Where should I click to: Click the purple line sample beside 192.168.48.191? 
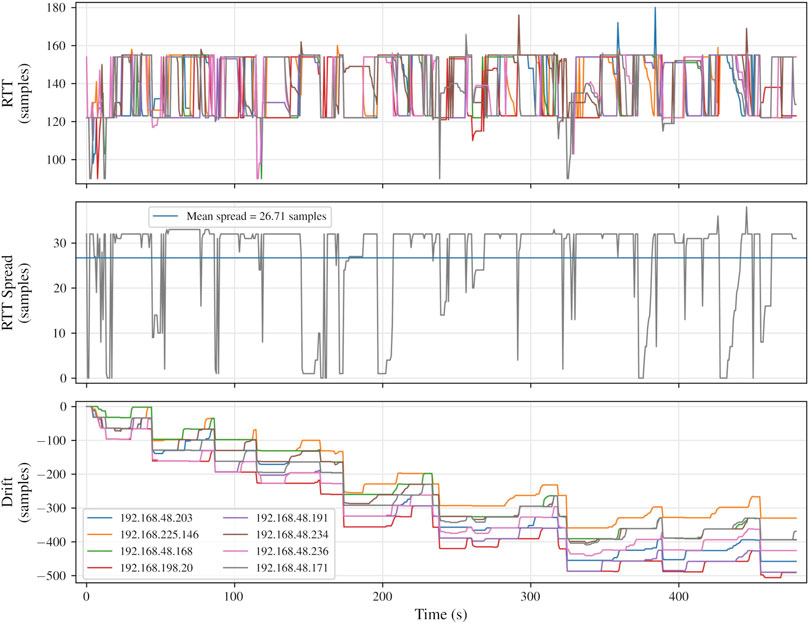pyautogui.click(x=236, y=518)
